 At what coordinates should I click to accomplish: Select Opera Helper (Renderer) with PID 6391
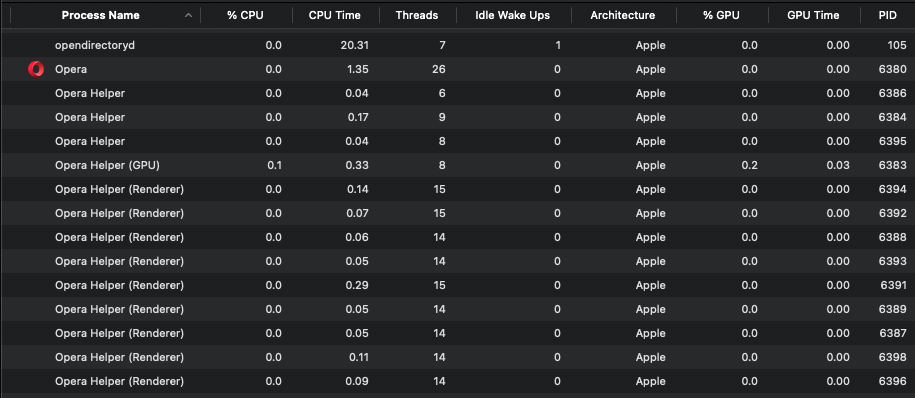pyautogui.click(x=458, y=285)
